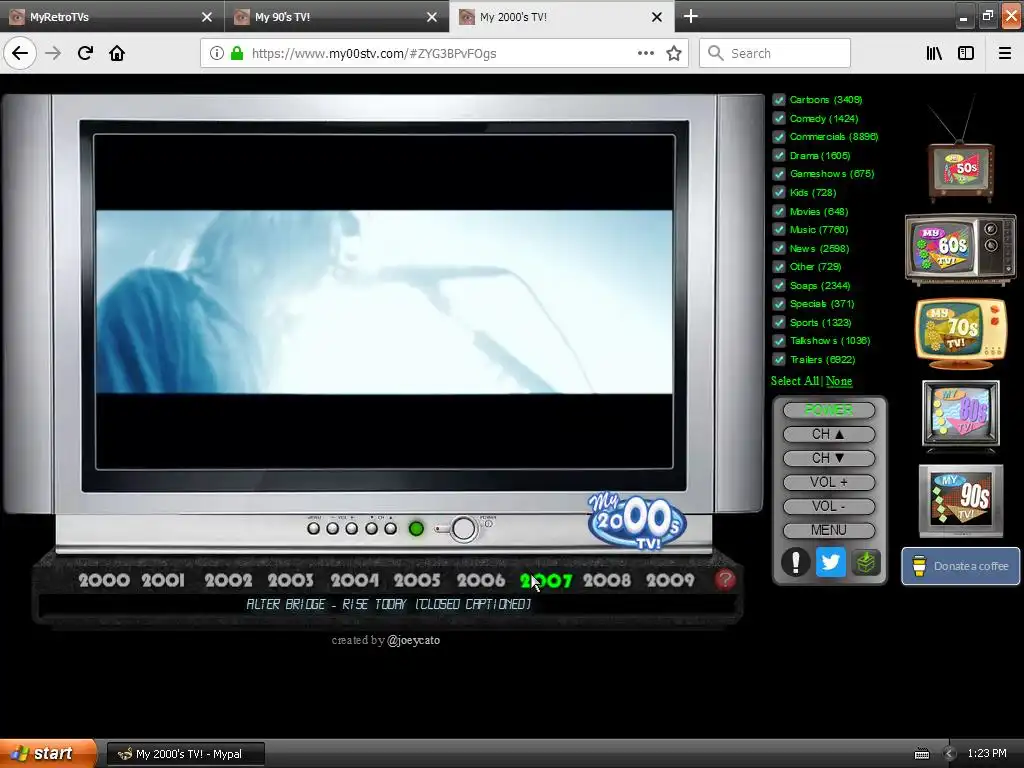
Task: Click the green power light on TV
Action: click(x=416, y=528)
